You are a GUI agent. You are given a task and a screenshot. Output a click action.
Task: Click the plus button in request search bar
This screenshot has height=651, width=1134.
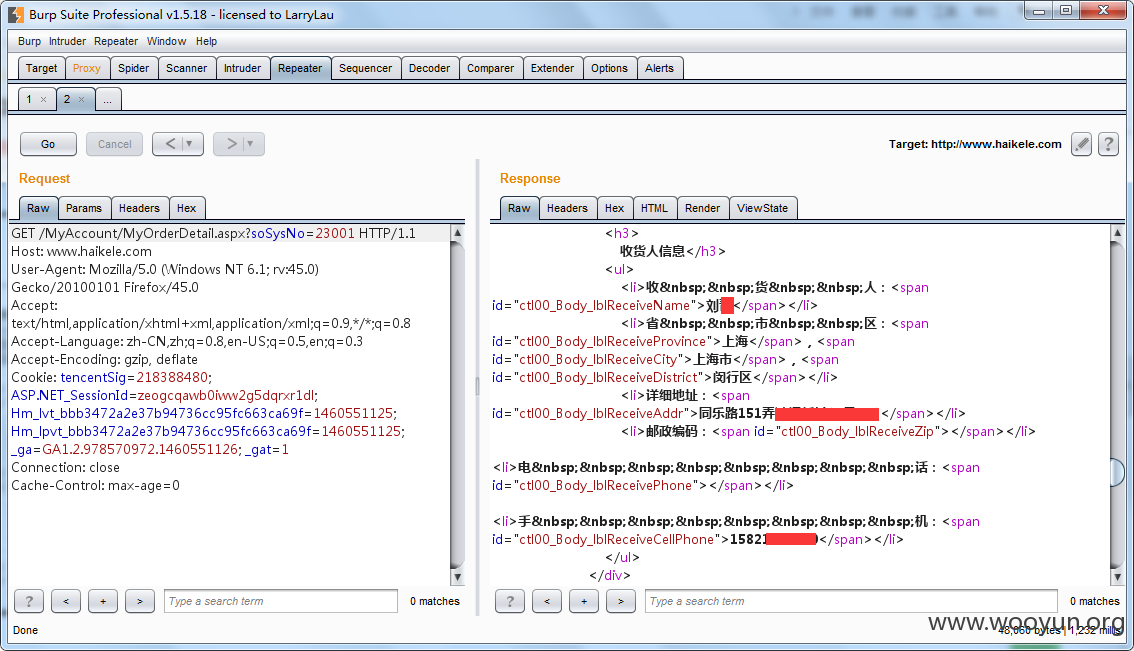point(103,601)
